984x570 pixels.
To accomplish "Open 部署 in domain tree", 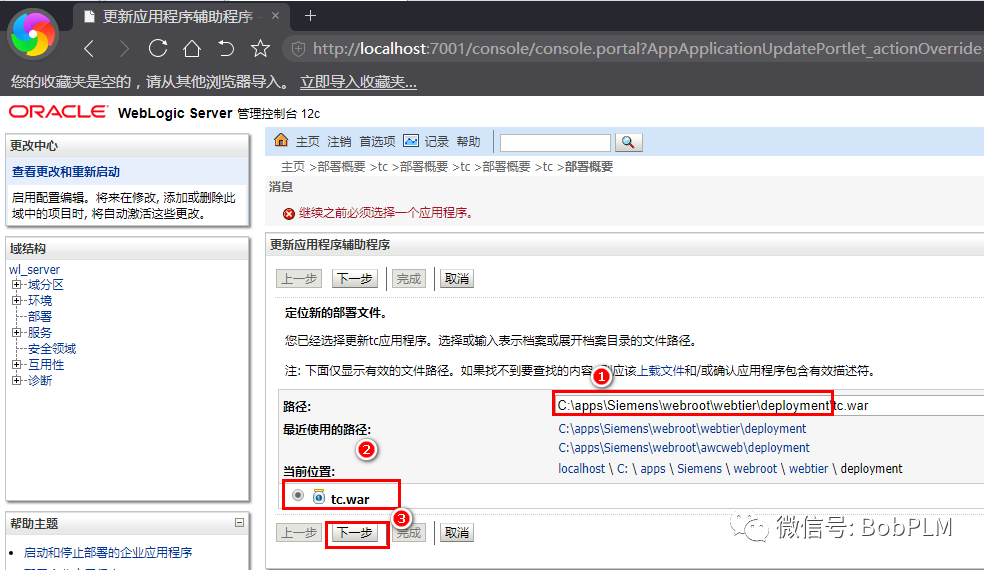I will pyautogui.click(x=40, y=316).
